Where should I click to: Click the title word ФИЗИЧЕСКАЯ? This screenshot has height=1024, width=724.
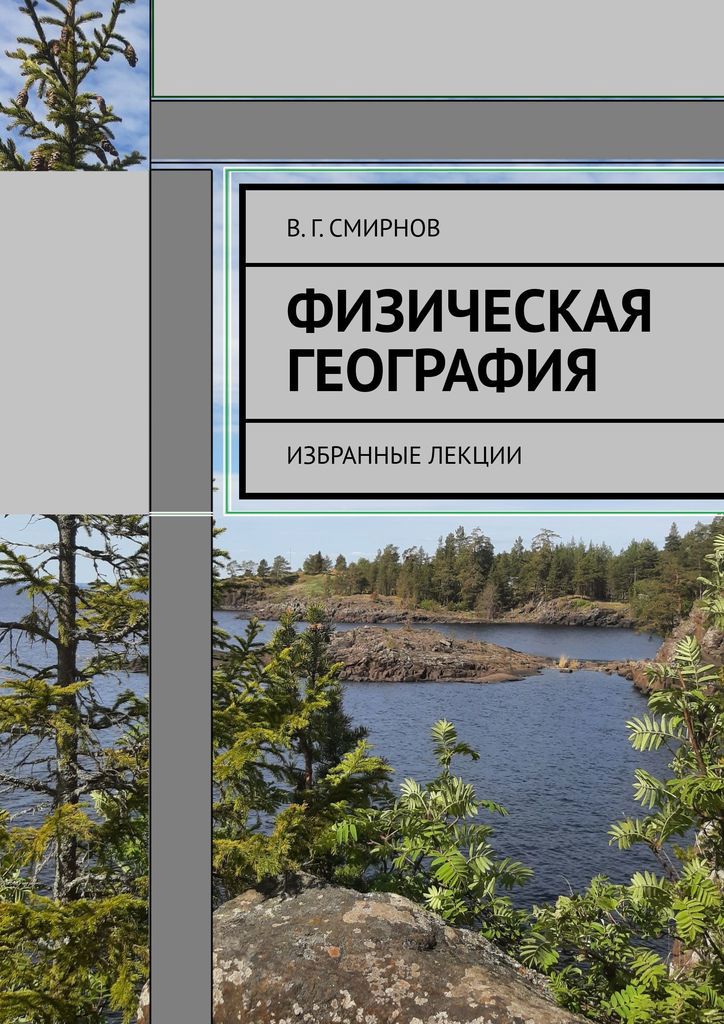click(x=469, y=310)
